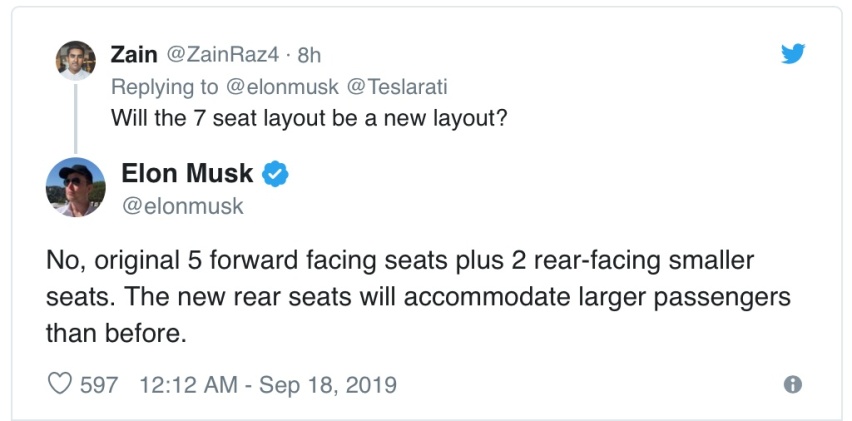This screenshot has height=421, width=852.
Task: Click Elon Musk's verified badge
Action: pos(275,174)
